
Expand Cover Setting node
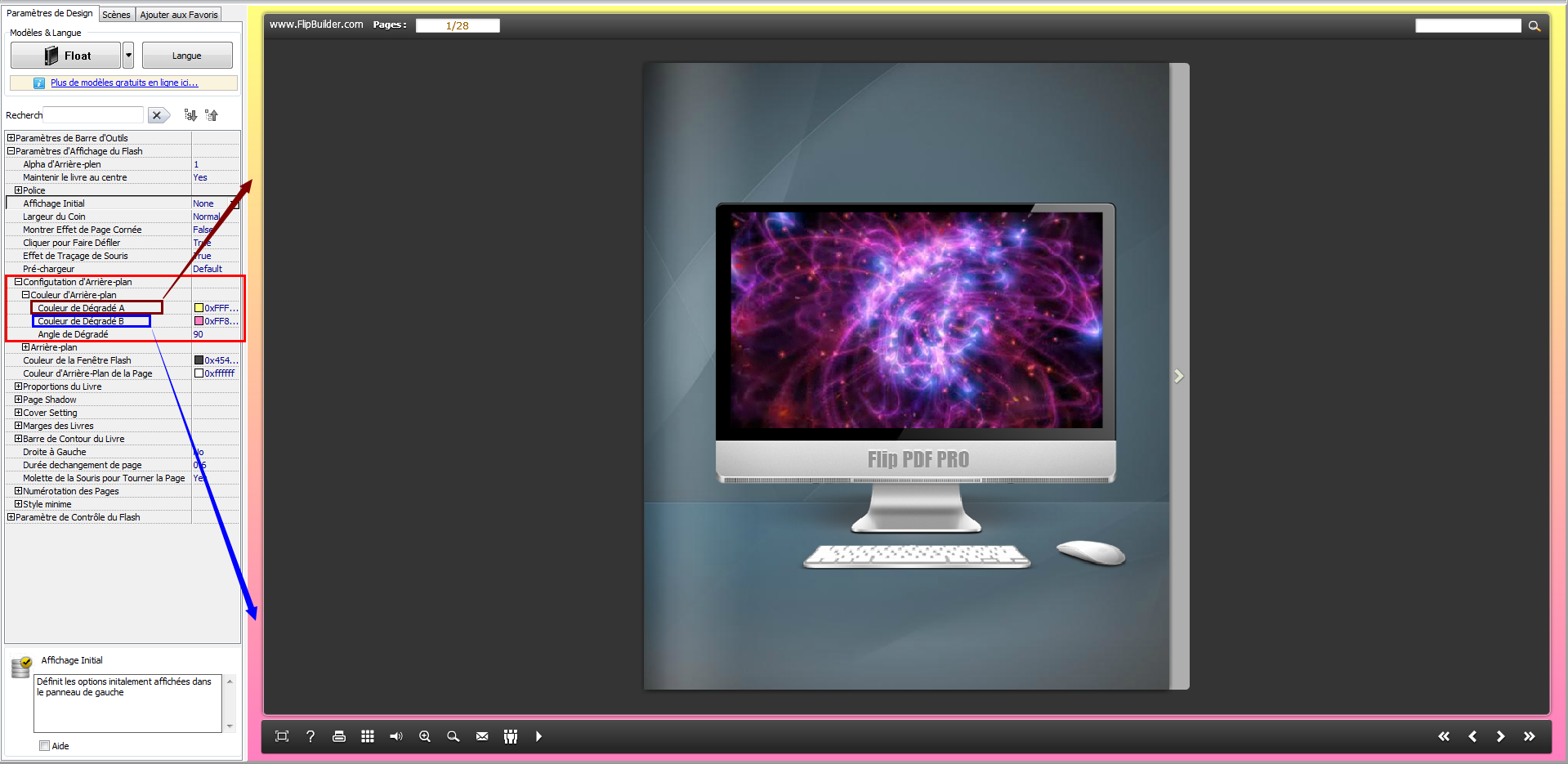coord(19,413)
